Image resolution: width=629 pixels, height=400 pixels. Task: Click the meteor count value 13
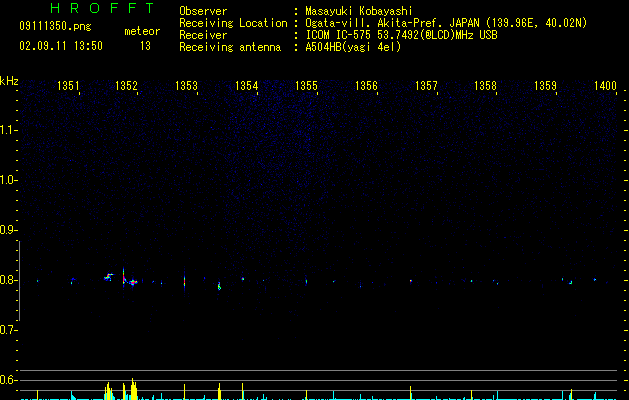(x=145, y=46)
